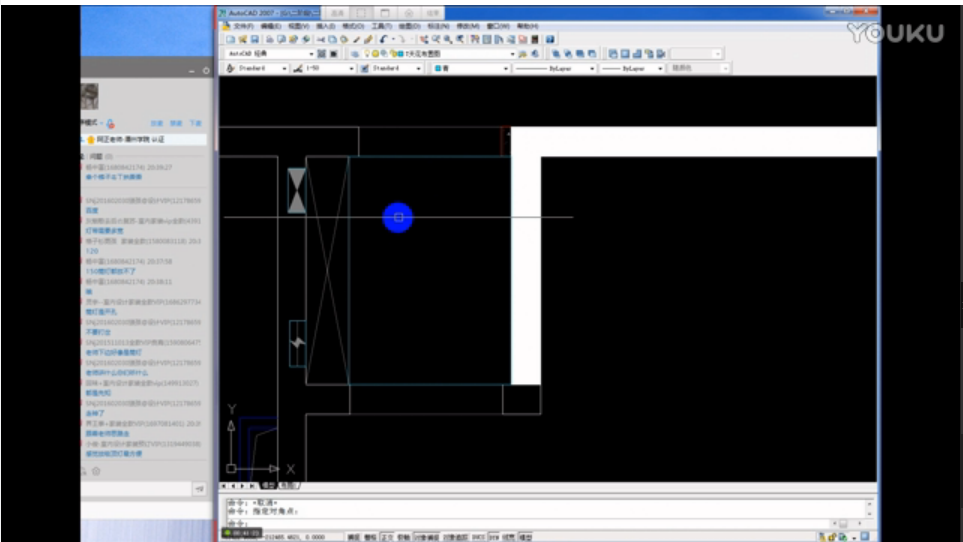Open the Properties palette icon
Viewport: 963px width, 542px height.
coord(474,39)
